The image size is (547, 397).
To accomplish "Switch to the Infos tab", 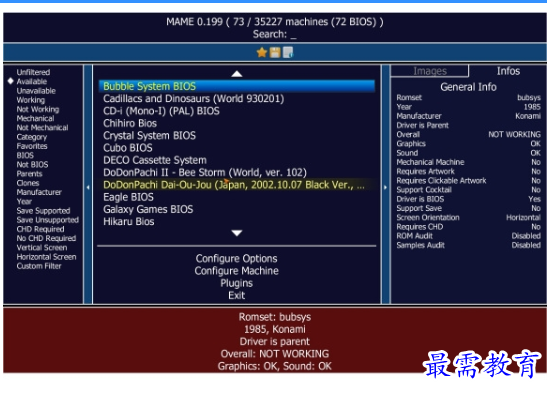I will click(508, 71).
